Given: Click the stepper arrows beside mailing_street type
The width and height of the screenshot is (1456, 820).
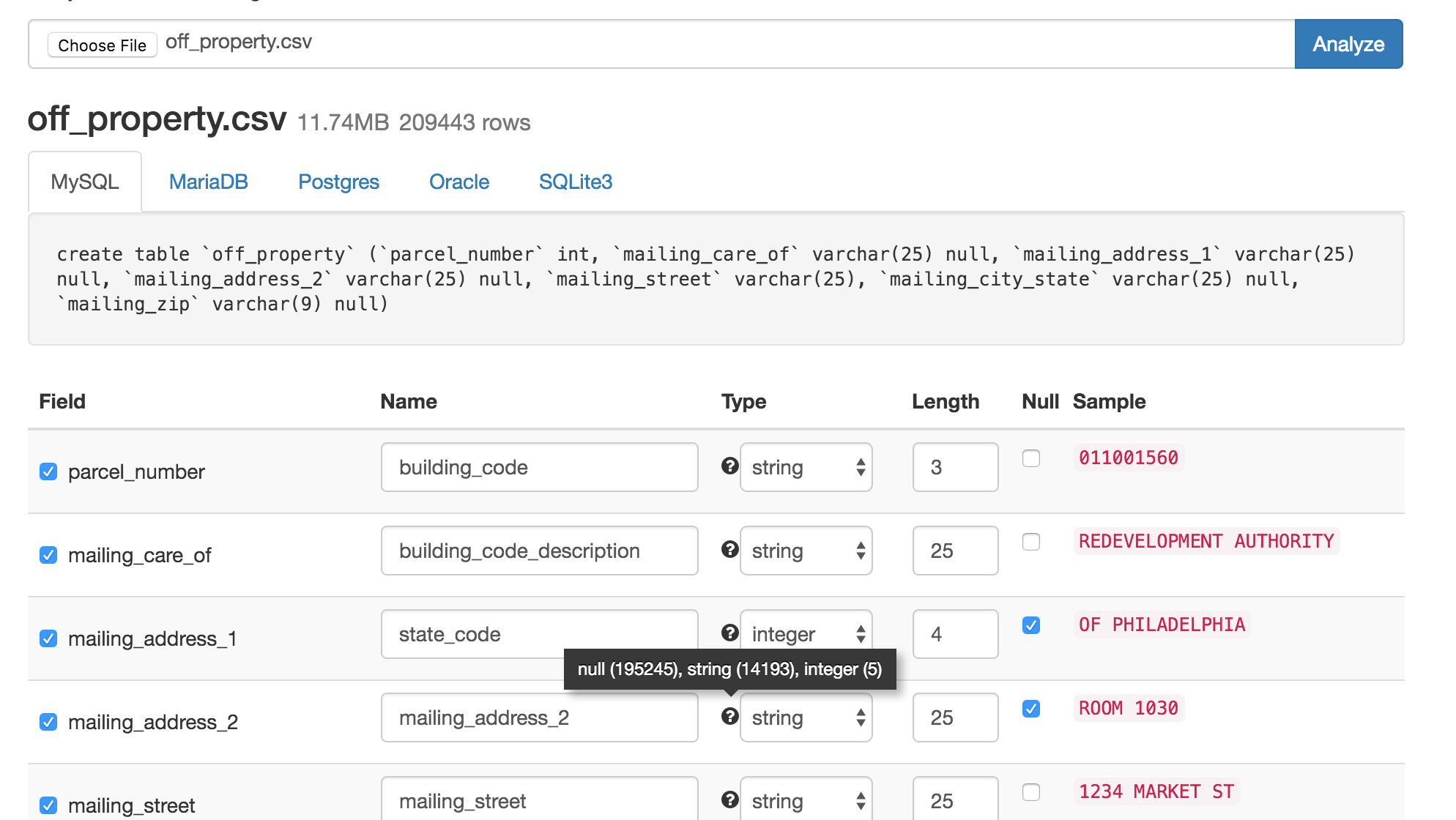Looking at the screenshot, I should [x=860, y=800].
